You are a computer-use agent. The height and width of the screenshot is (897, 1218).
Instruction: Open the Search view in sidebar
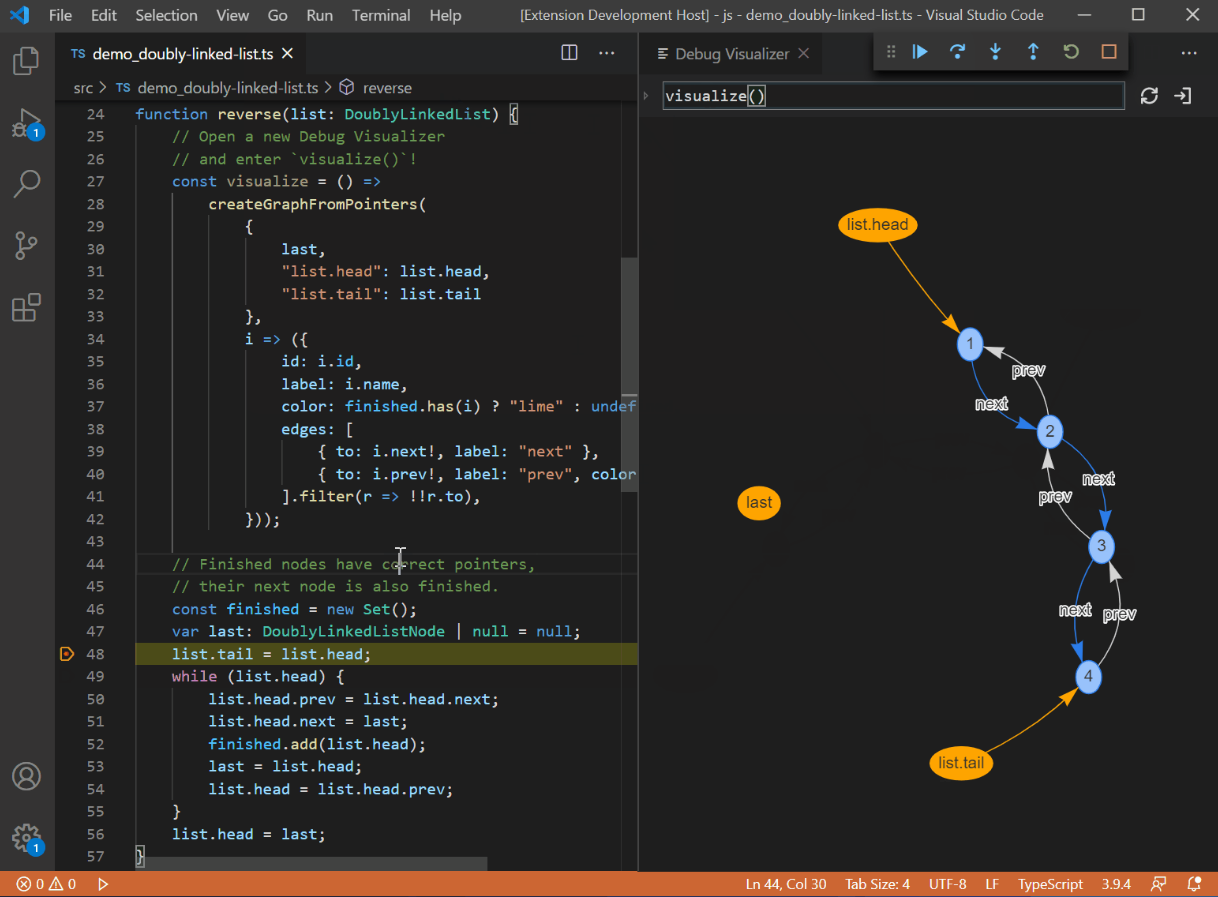(x=27, y=184)
